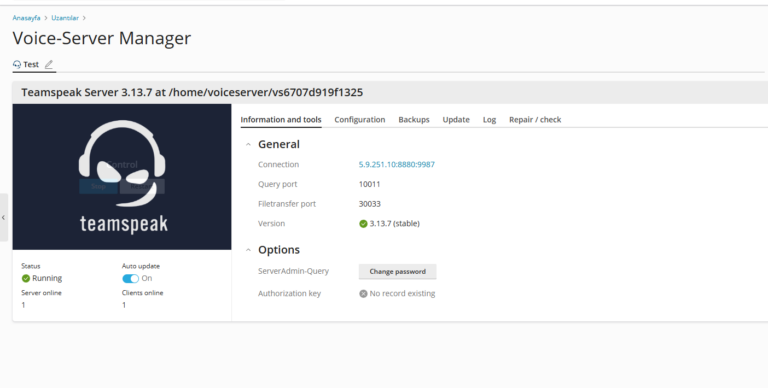Select the Test server tab
This screenshot has width=768, height=388.
click(31, 64)
